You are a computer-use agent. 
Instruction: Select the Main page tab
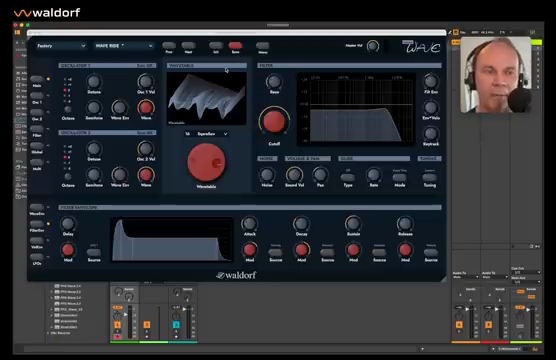click(37, 79)
